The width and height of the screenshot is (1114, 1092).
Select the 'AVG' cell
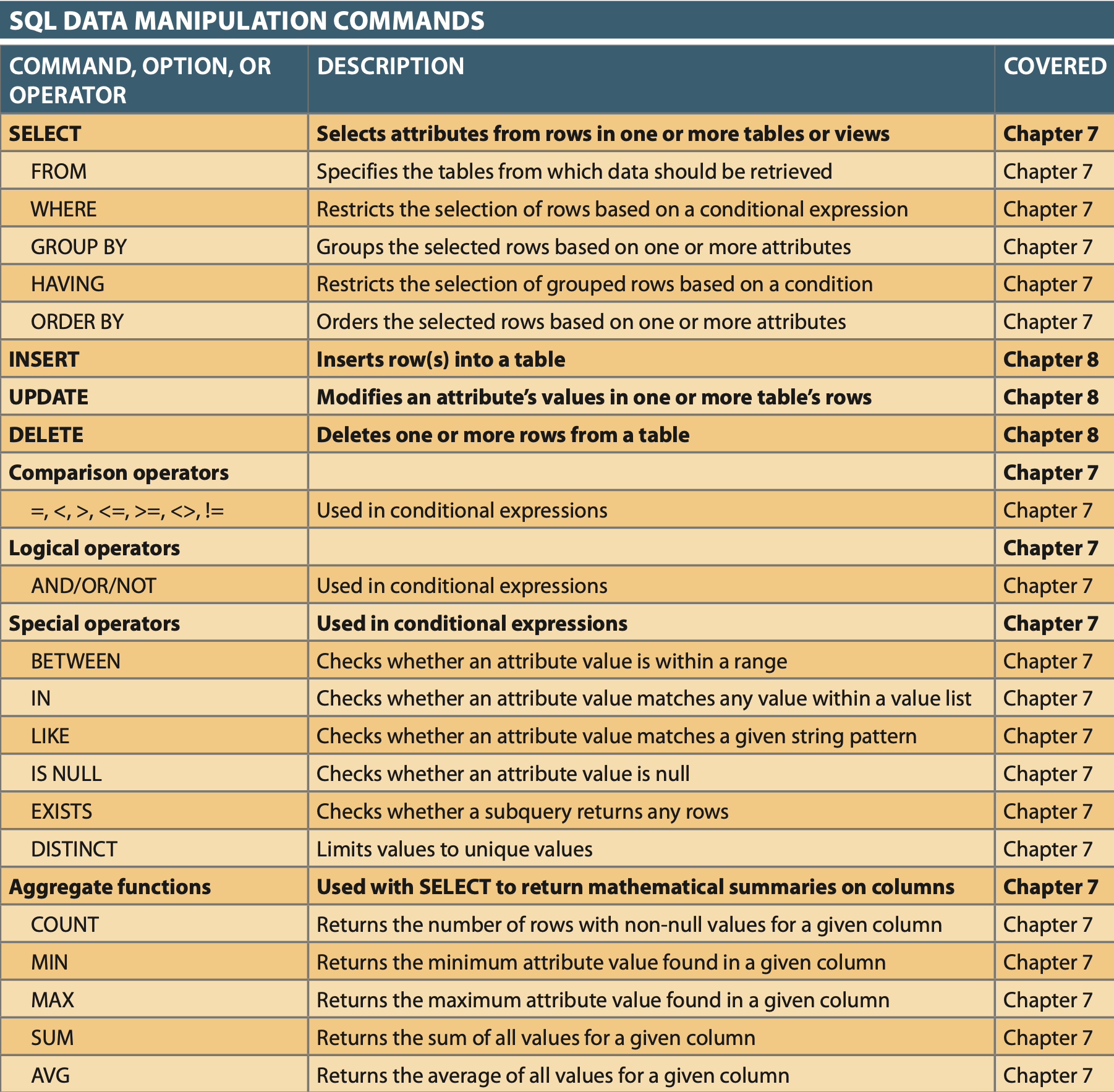tap(154, 1074)
